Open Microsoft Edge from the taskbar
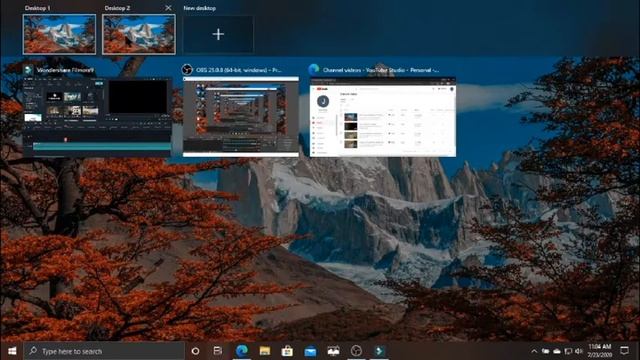 pos(242,351)
